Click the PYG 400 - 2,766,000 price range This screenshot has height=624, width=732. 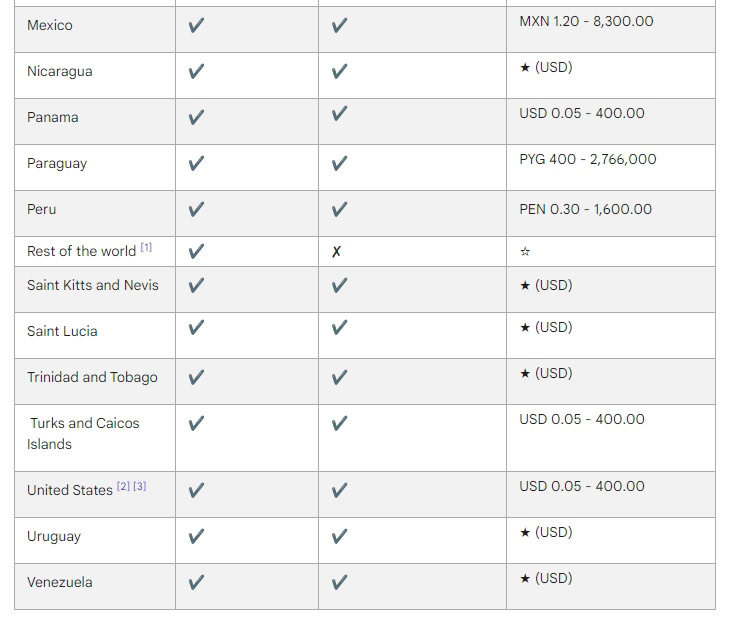(588, 159)
